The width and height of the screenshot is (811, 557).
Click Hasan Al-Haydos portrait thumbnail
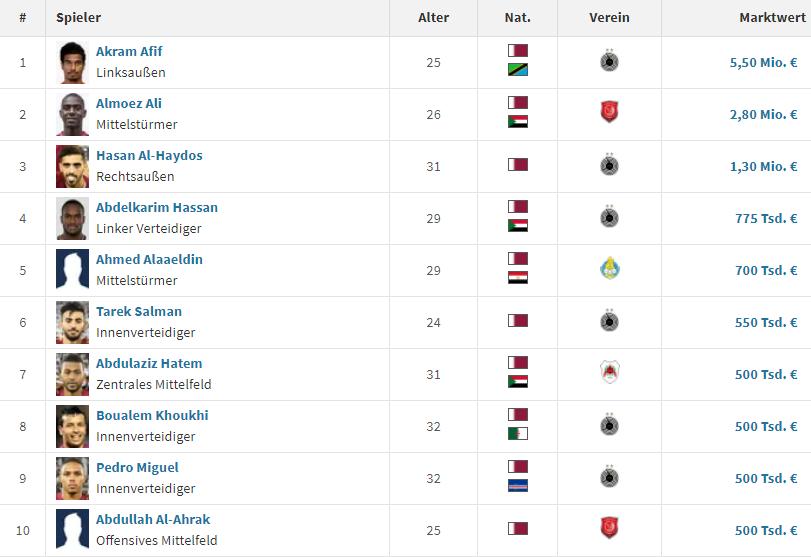[x=72, y=166]
